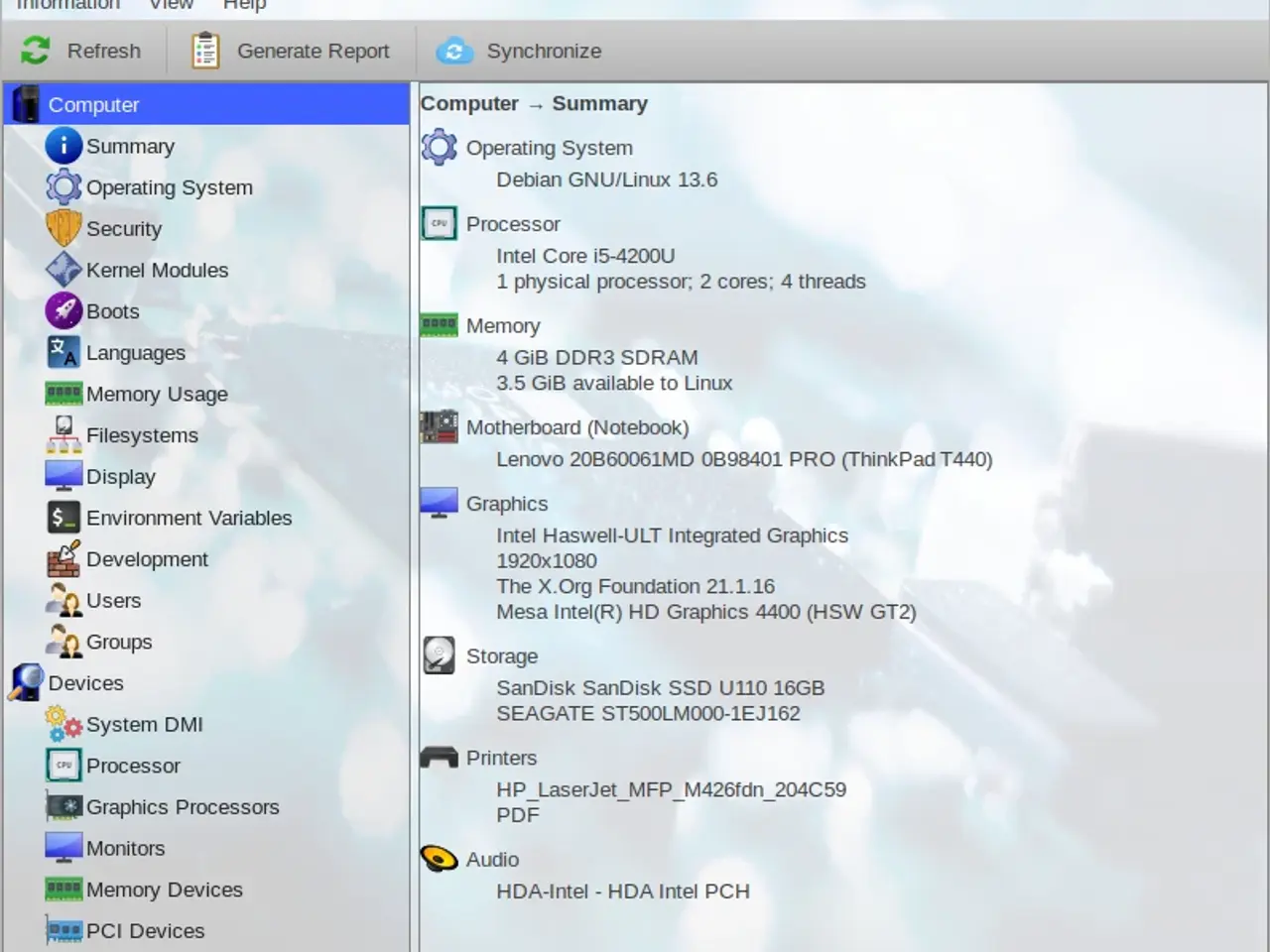Screen dimensions: 1270x952
Task: Select the Operating System gear icon in sidebar
Action: point(63,186)
